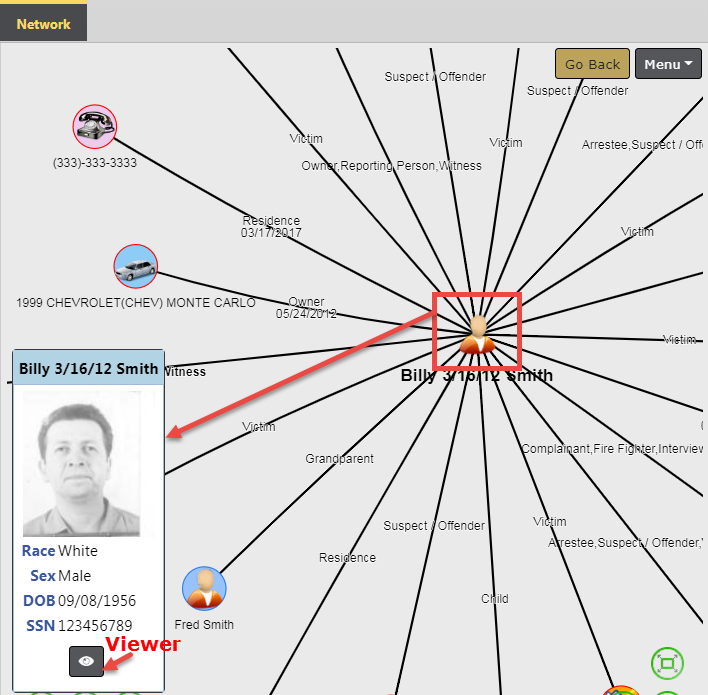Select the Chevrolet Monte Carlo vehicle node
708x695 pixels.
click(x=136, y=267)
